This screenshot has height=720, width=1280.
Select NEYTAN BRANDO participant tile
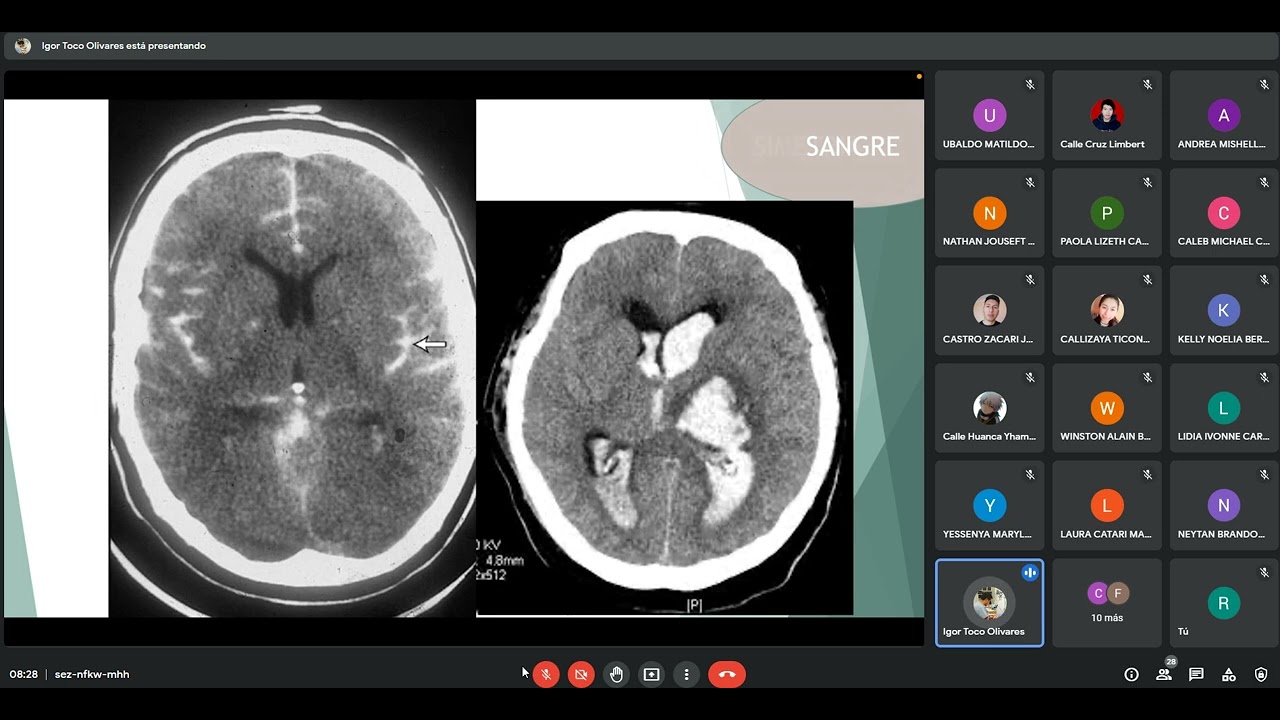(x=1224, y=506)
